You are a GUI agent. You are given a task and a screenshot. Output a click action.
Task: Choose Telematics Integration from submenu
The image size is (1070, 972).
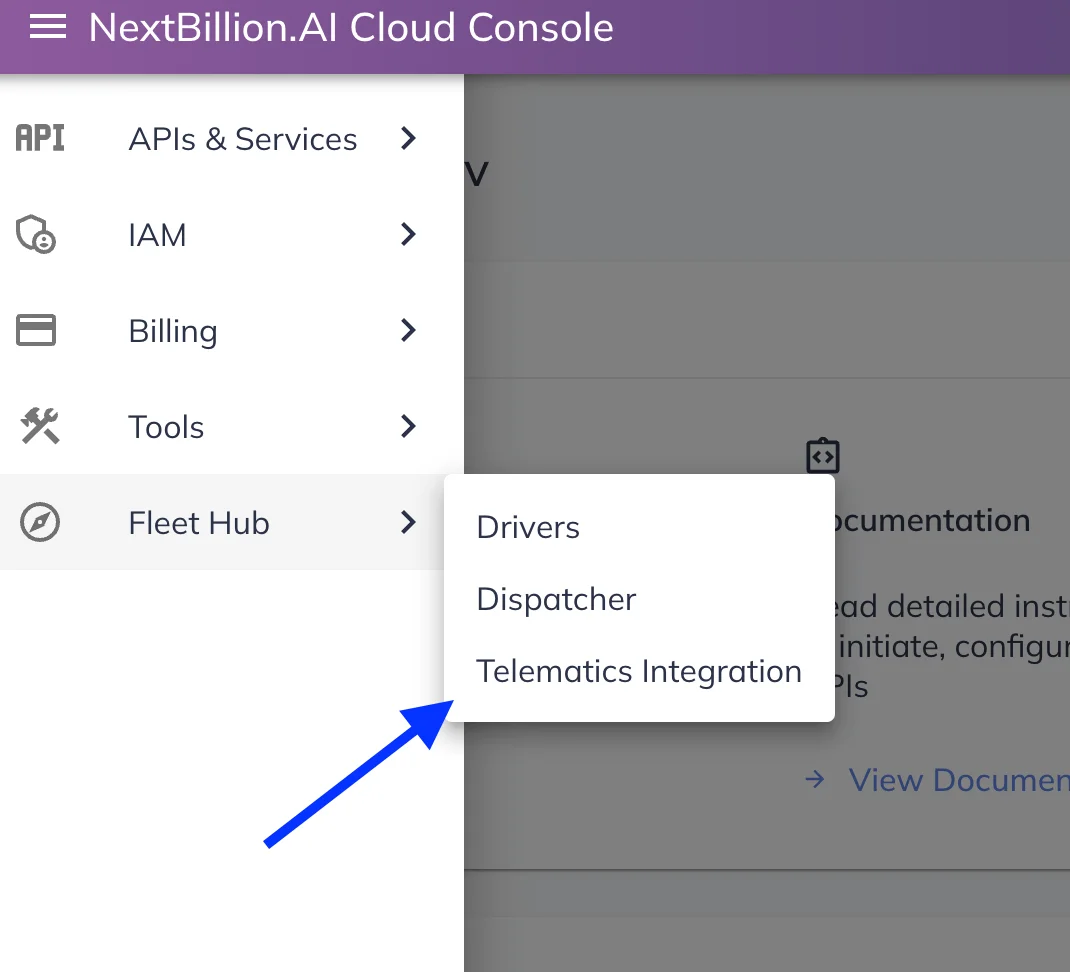[639, 671]
